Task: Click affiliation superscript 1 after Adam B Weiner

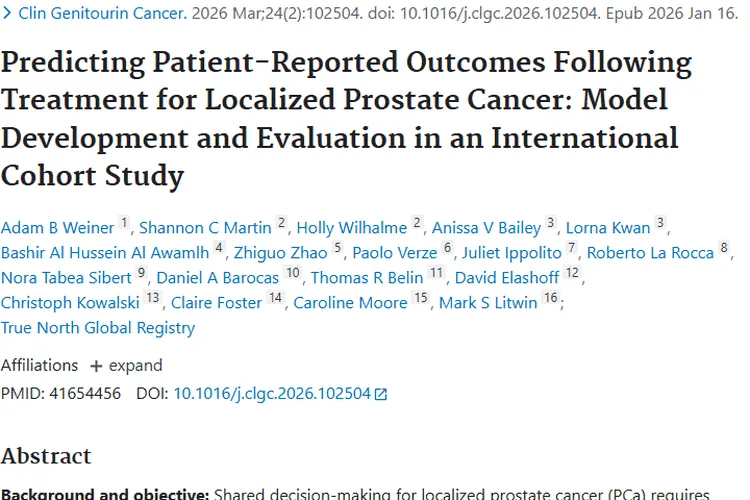Action: [124, 224]
